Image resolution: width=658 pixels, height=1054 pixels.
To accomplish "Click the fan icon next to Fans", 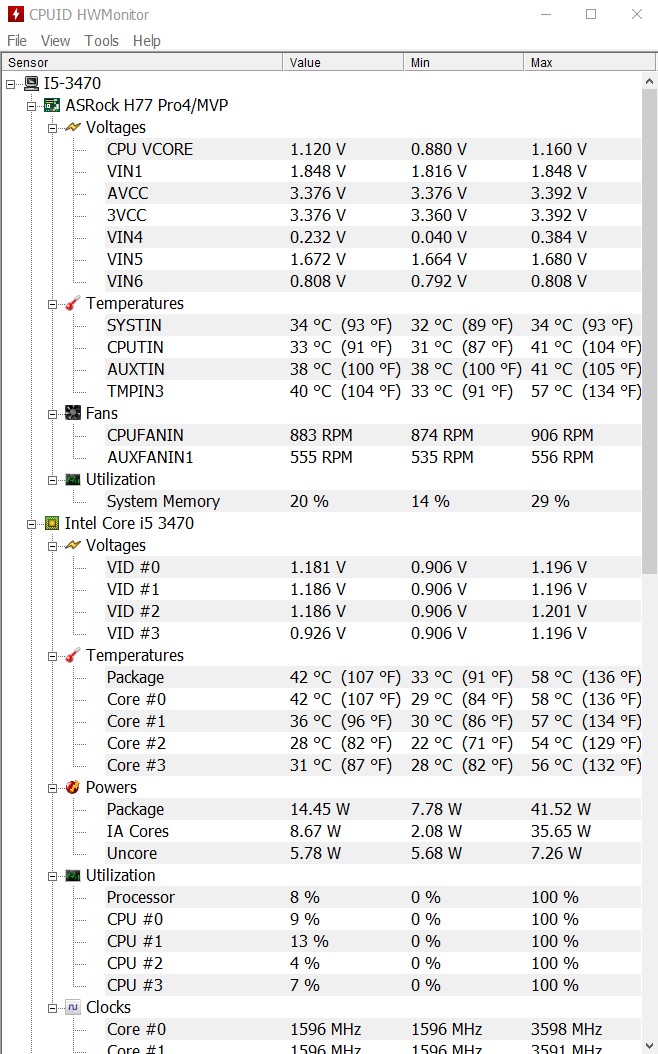I will coord(73,413).
